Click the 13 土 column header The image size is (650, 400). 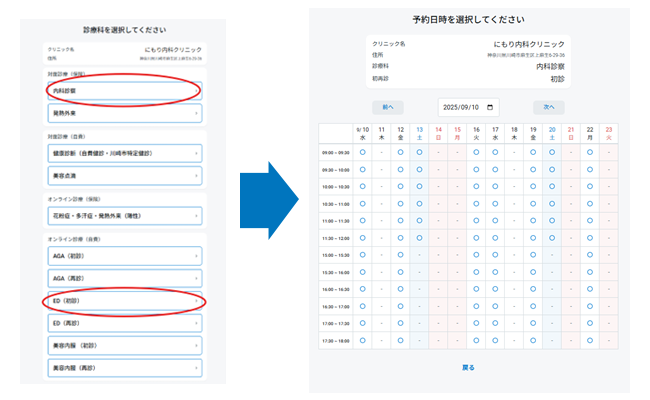[420, 133]
